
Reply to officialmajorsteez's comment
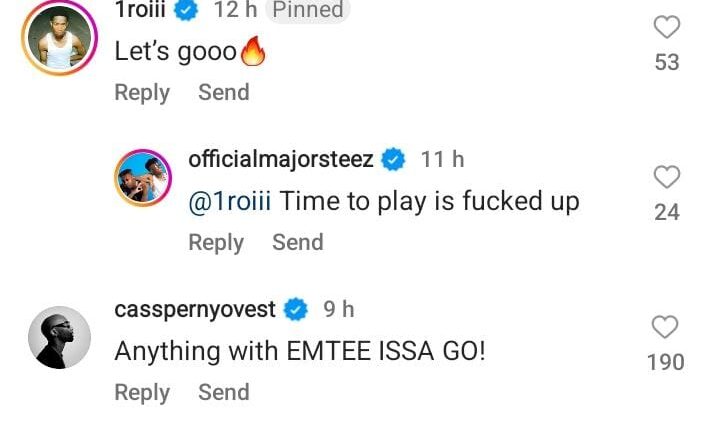tap(216, 242)
